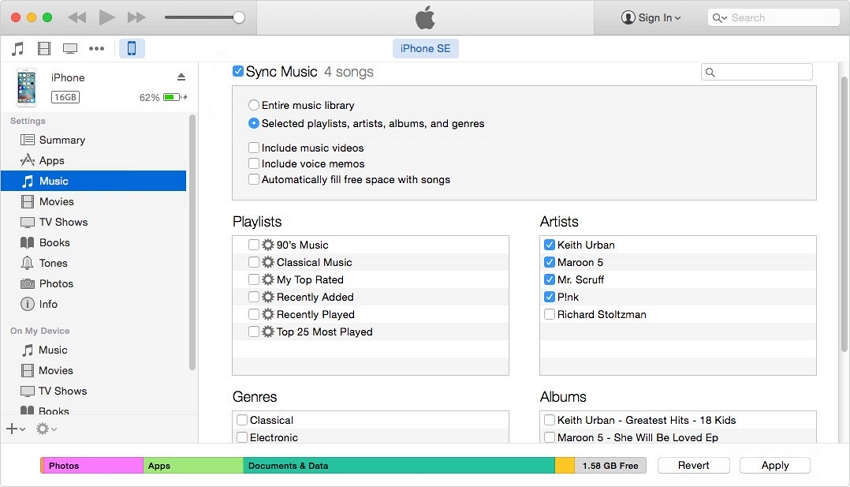Click Documents & Data storage segment
The width and height of the screenshot is (850, 487).
399,465
